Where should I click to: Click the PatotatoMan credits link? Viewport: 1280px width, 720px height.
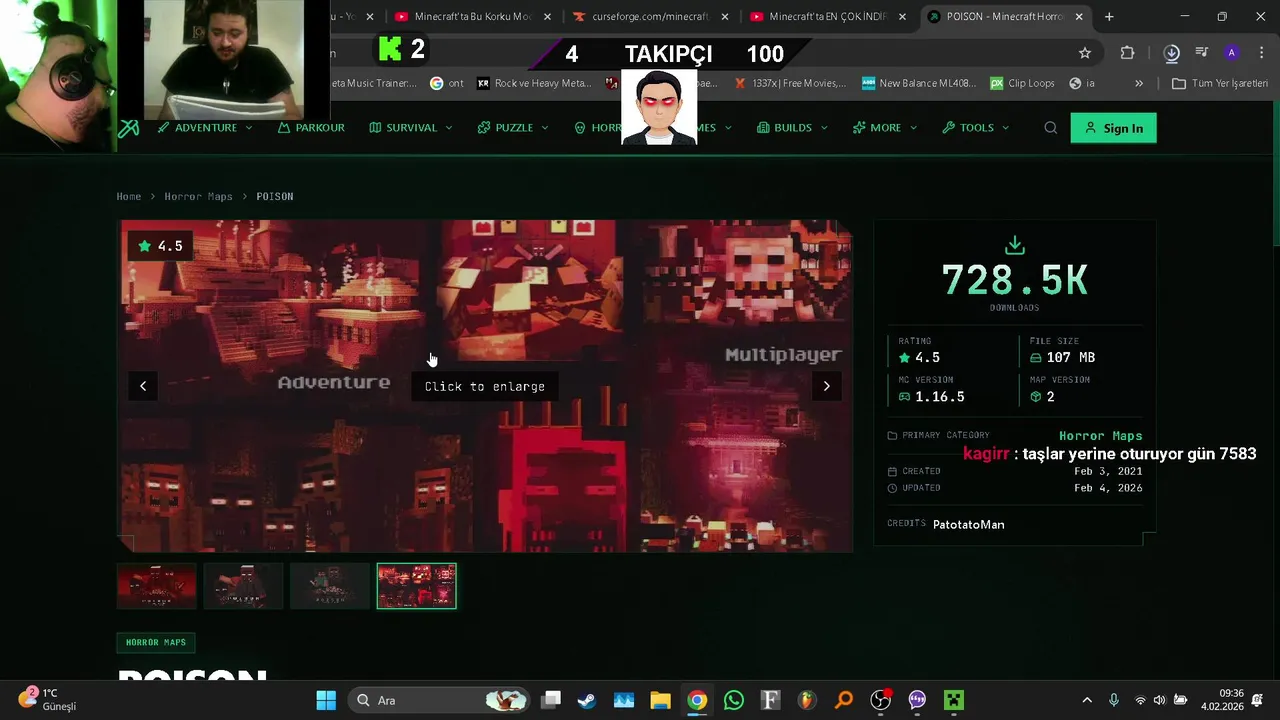click(x=968, y=525)
